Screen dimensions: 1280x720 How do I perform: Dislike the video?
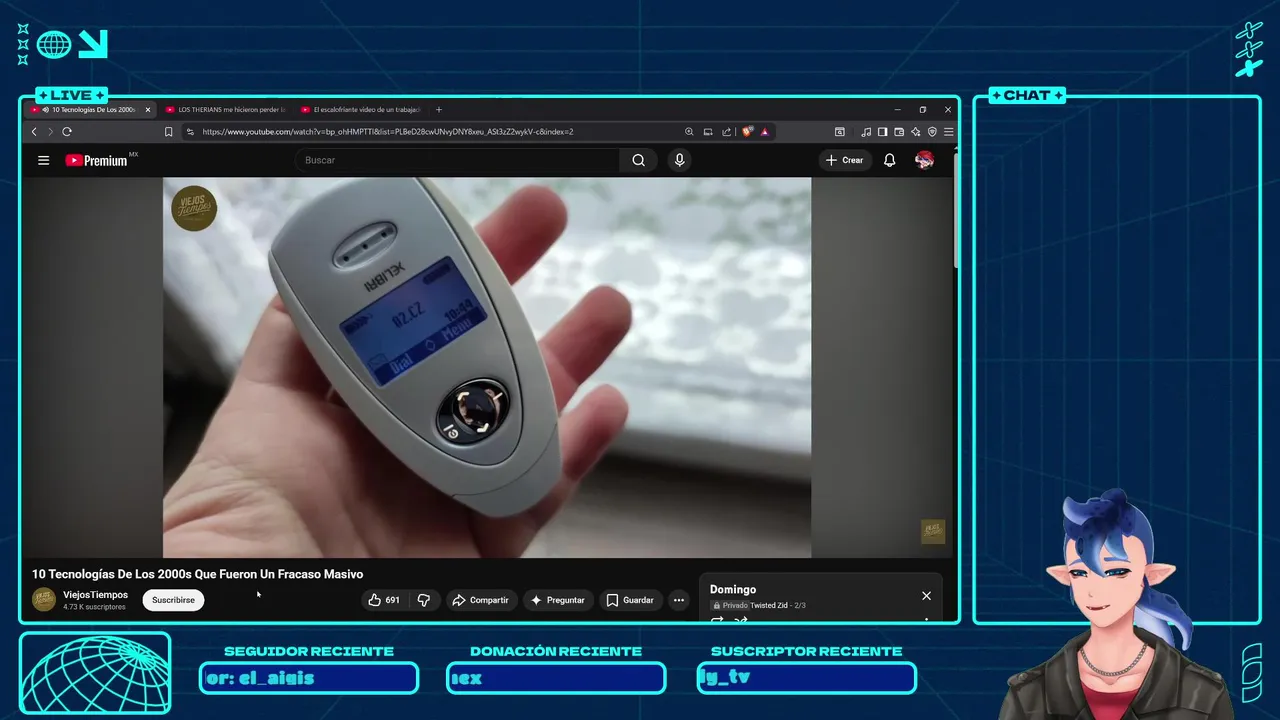(424, 600)
